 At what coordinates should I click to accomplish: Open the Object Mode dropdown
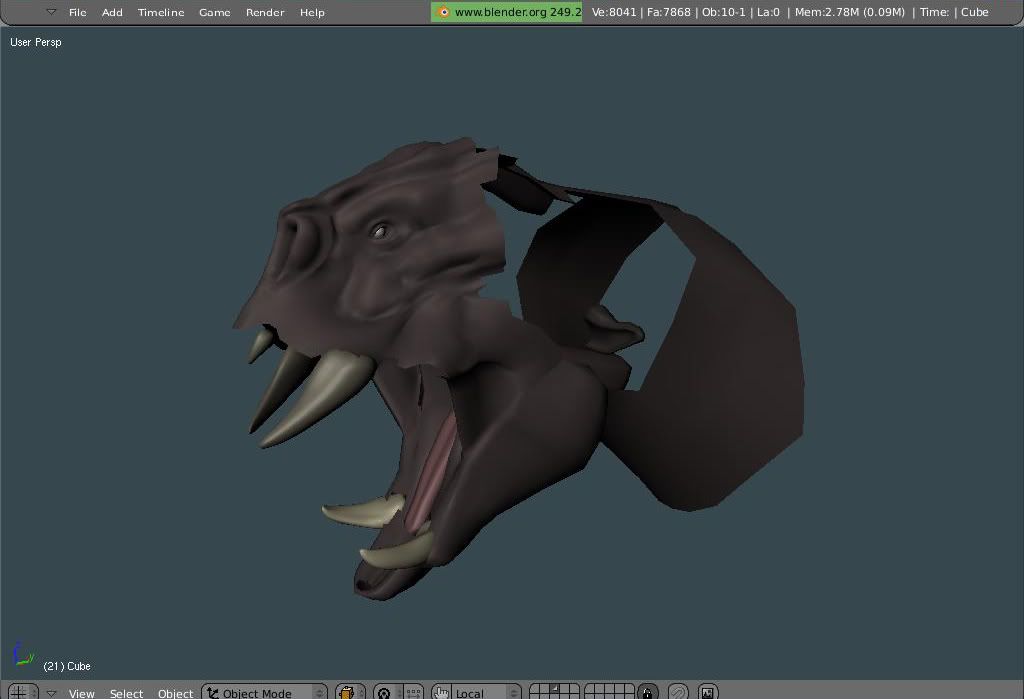[x=264, y=692]
